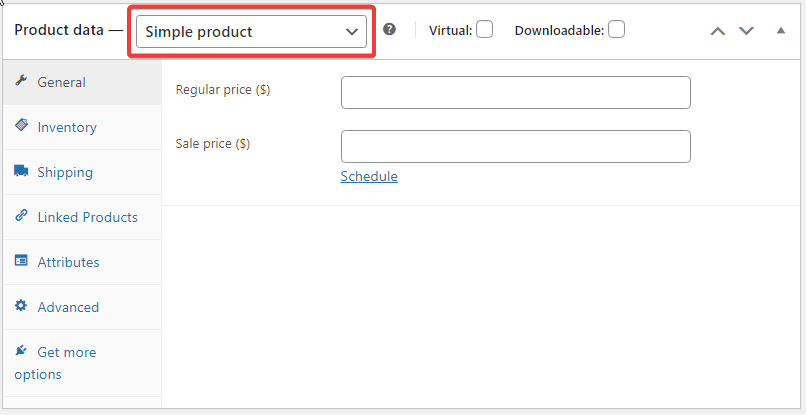Click the Get more options plug icon
The image size is (806, 415).
click(x=21, y=351)
